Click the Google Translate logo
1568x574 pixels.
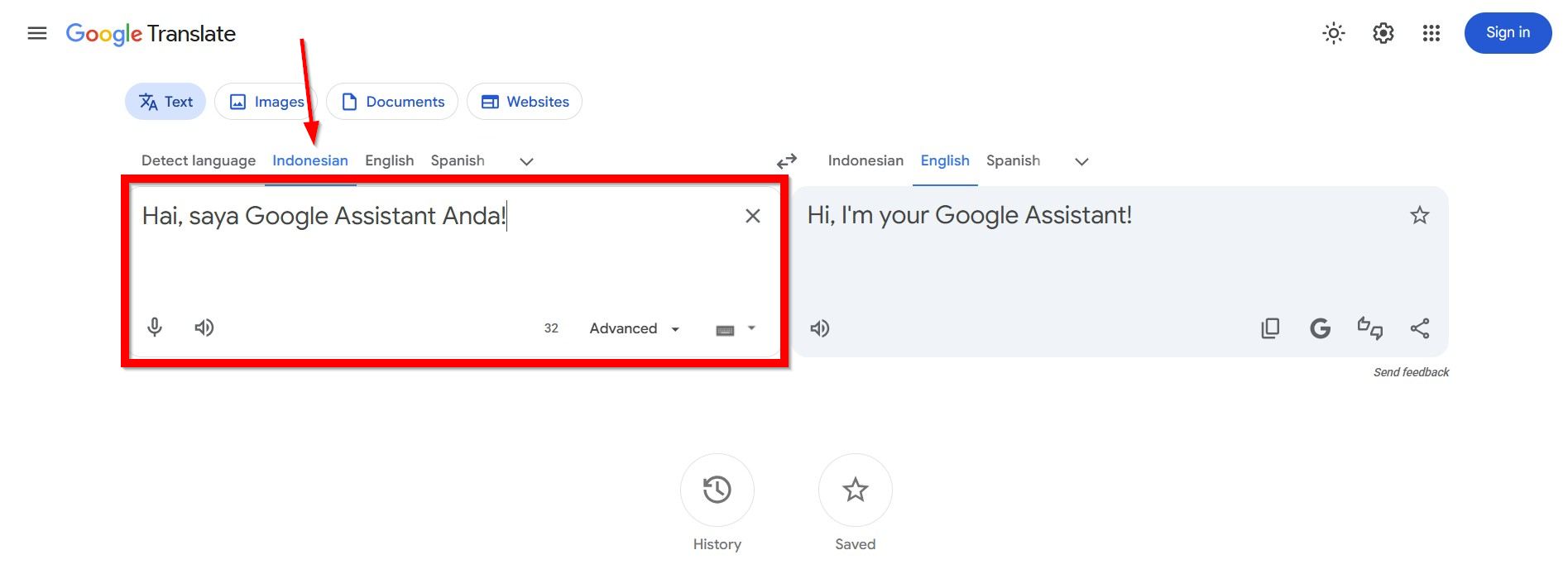[151, 34]
